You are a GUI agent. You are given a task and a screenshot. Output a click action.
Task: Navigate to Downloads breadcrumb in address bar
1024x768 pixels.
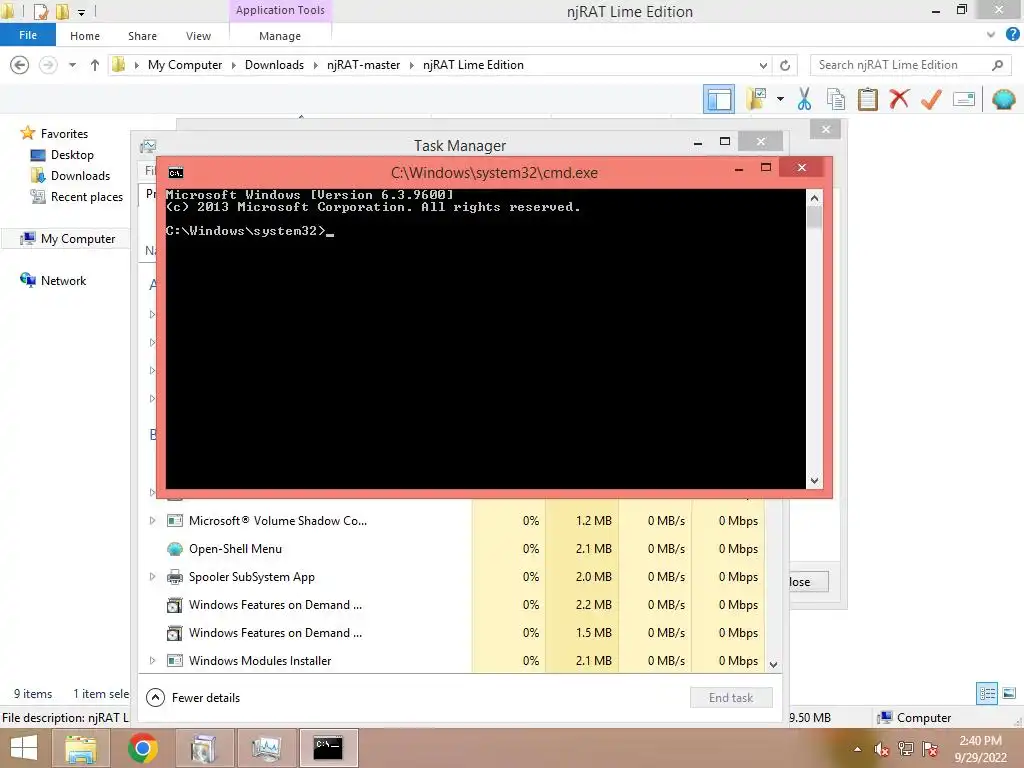[x=274, y=65]
